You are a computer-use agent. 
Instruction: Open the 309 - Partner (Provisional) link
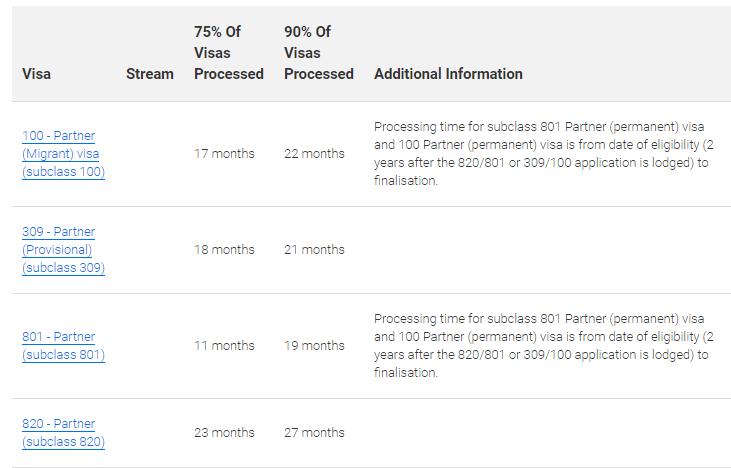pyautogui.click(x=63, y=250)
